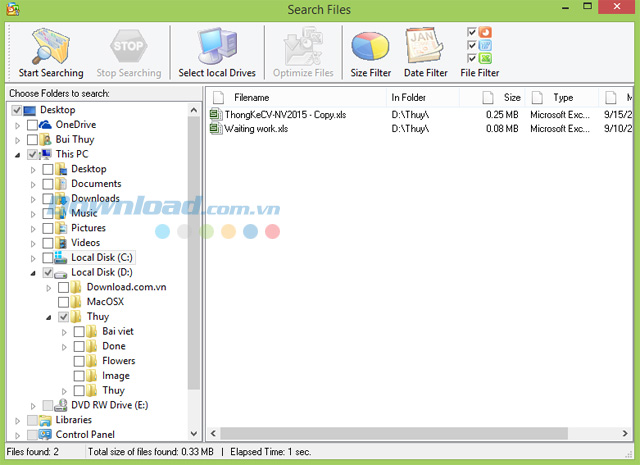Check the Bai viet folder checkbox
The width and height of the screenshot is (640, 465).
(79, 332)
